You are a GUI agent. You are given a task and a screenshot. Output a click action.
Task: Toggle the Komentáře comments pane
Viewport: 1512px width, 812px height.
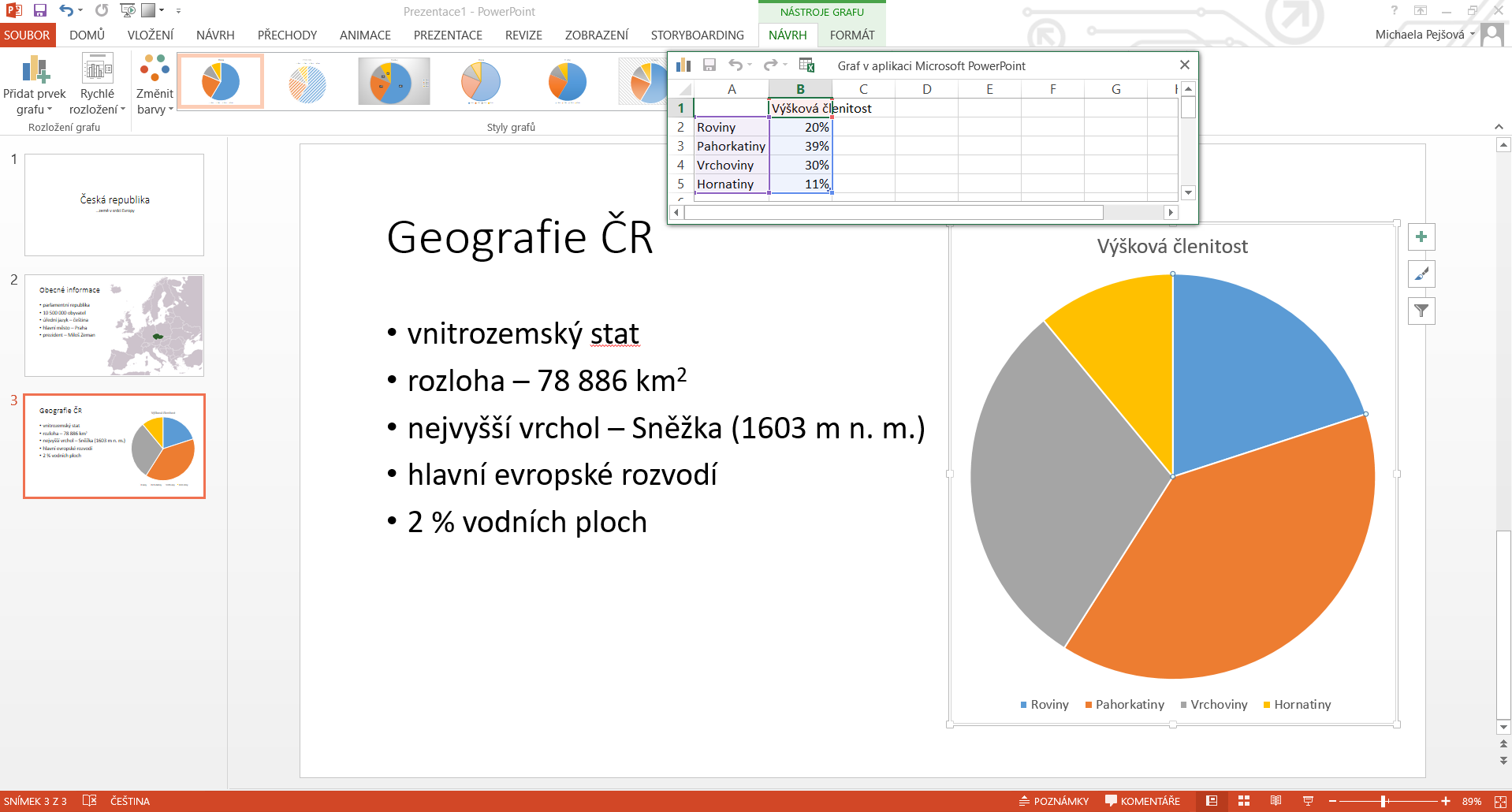[x=1142, y=801]
